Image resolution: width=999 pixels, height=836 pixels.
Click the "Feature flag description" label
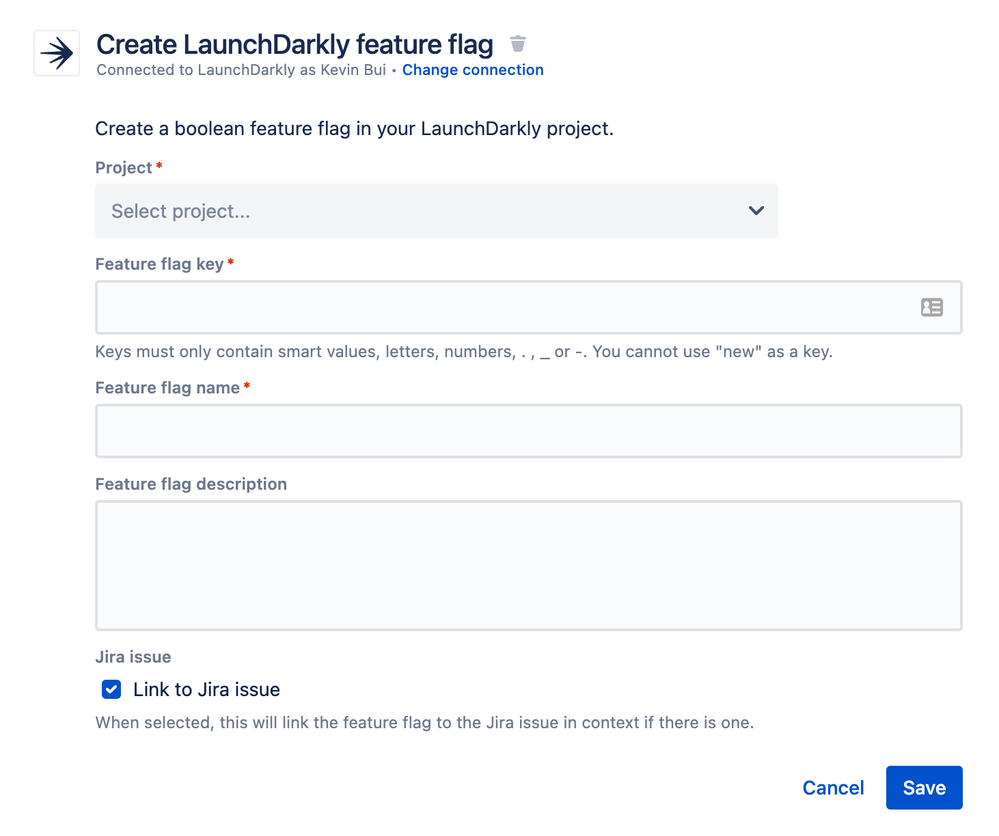coord(191,484)
